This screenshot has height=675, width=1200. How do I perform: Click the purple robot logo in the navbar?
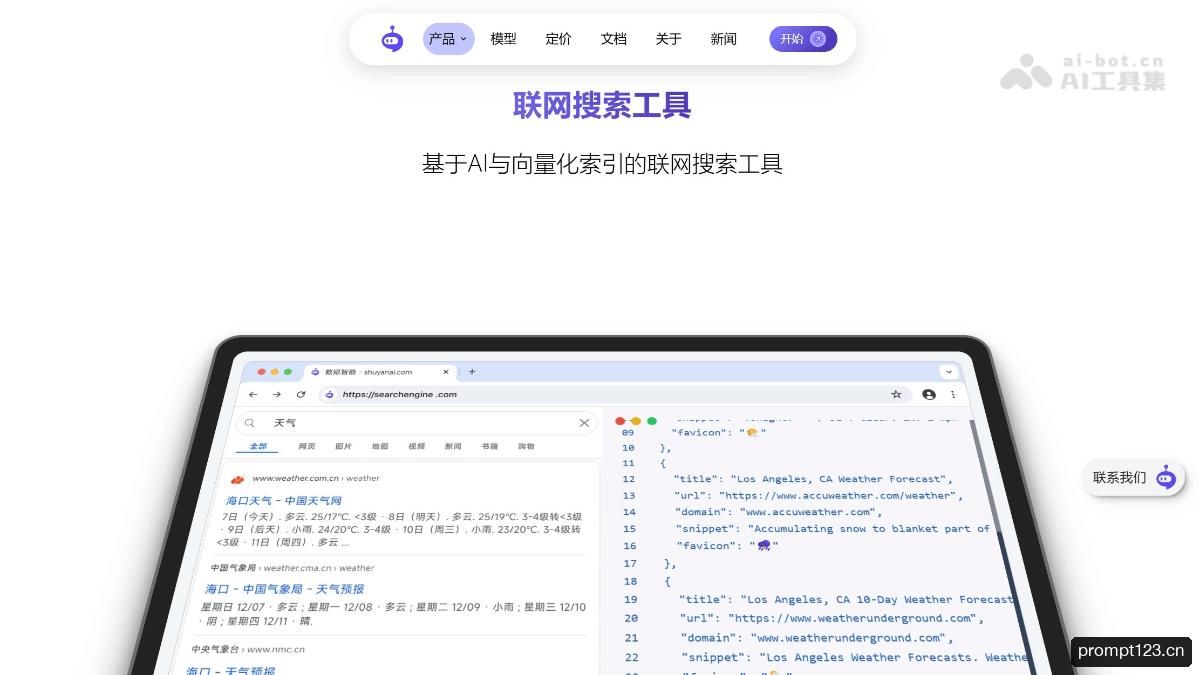[x=392, y=39]
